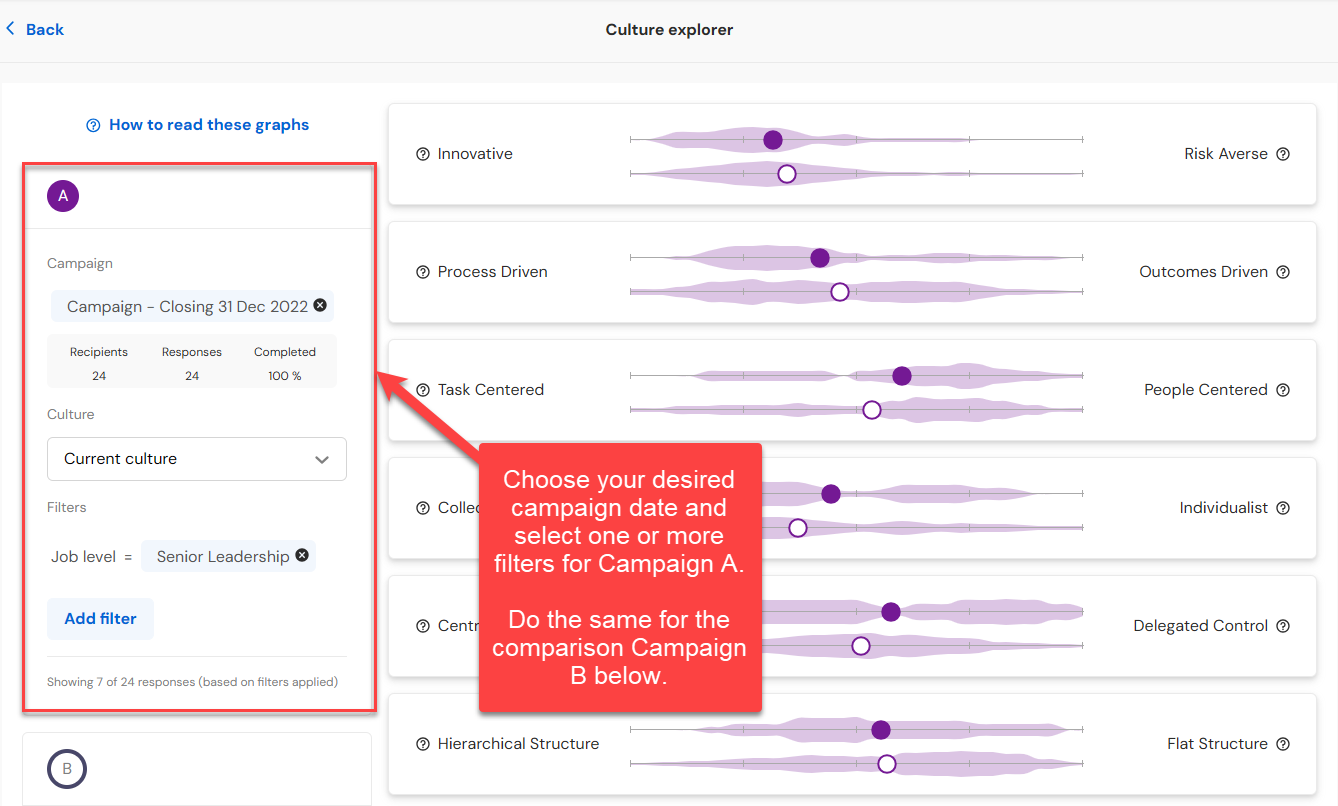
Task: Click the chevron in the Culture combo box
Action: click(x=322, y=460)
